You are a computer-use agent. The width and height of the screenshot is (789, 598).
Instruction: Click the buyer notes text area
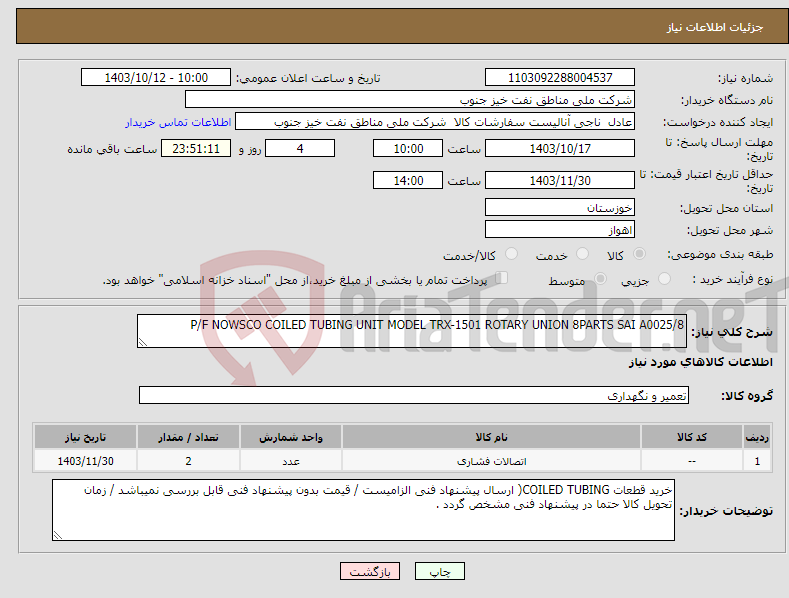point(363,510)
